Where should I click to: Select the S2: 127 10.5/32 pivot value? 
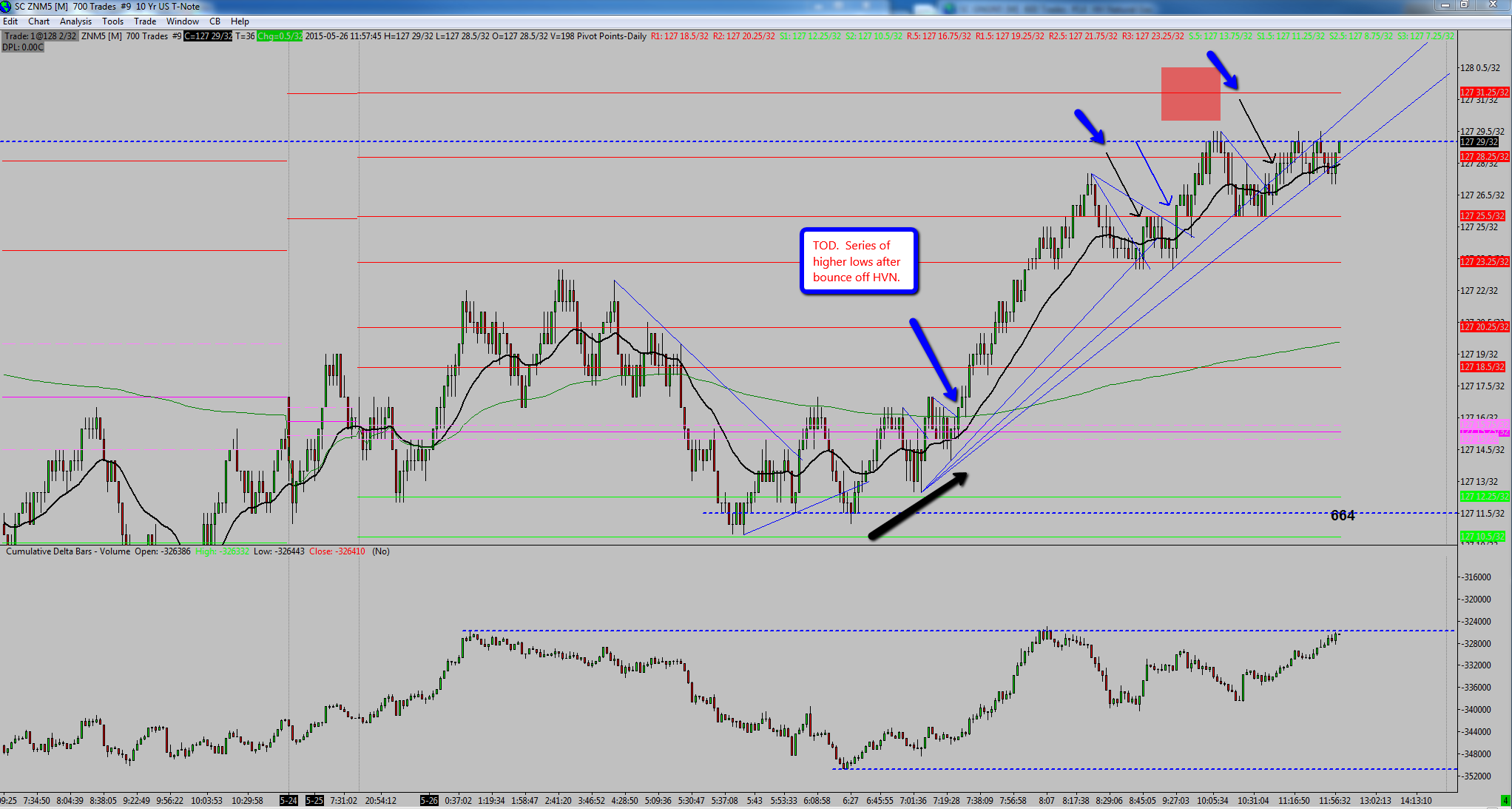pos(874,36)
